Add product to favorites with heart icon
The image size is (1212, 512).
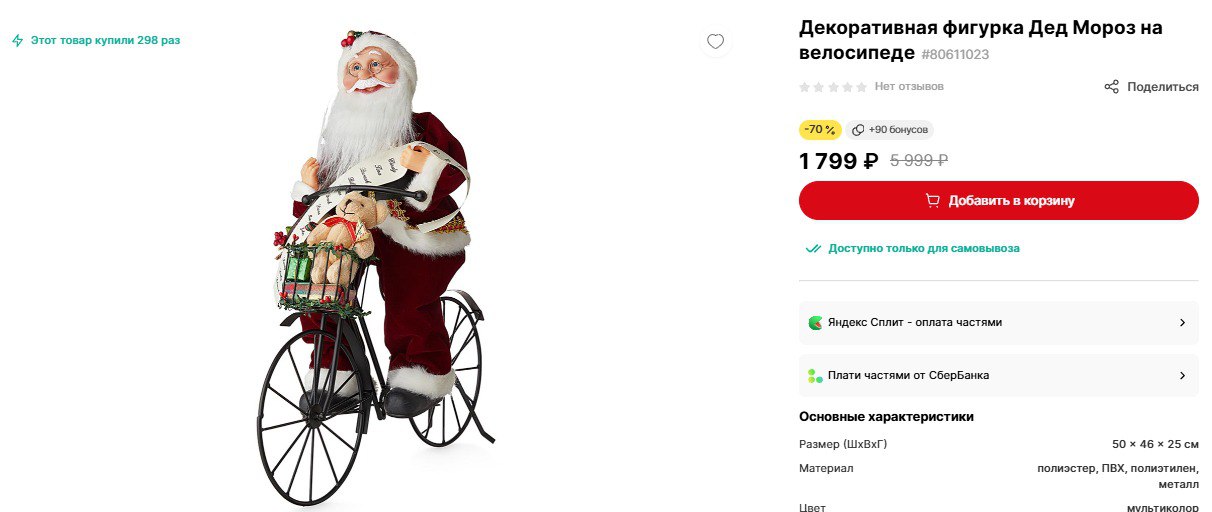pyautogui.click(x=715, y=41)
